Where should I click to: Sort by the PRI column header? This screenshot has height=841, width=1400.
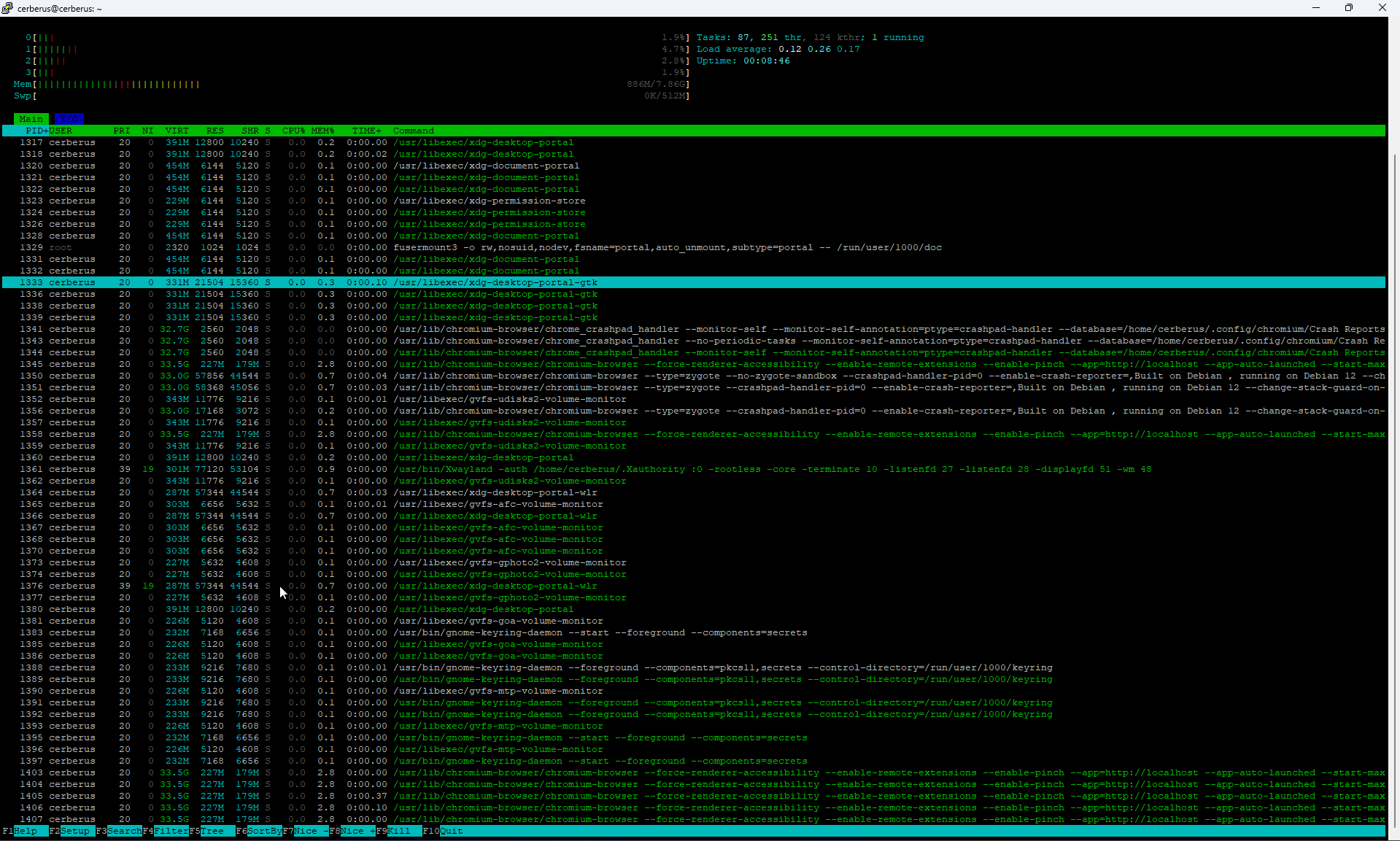click(x=122, y=131)
